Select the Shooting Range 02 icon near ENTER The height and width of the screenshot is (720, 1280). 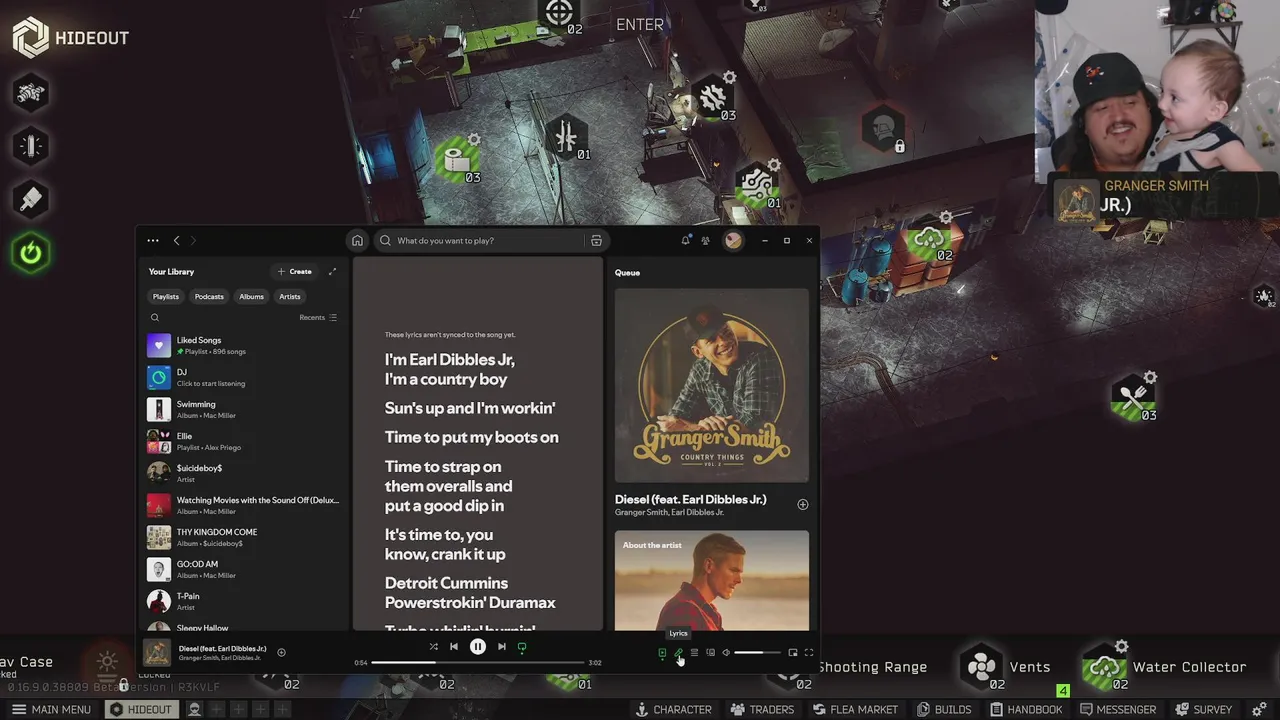click(x=560, y=14)
